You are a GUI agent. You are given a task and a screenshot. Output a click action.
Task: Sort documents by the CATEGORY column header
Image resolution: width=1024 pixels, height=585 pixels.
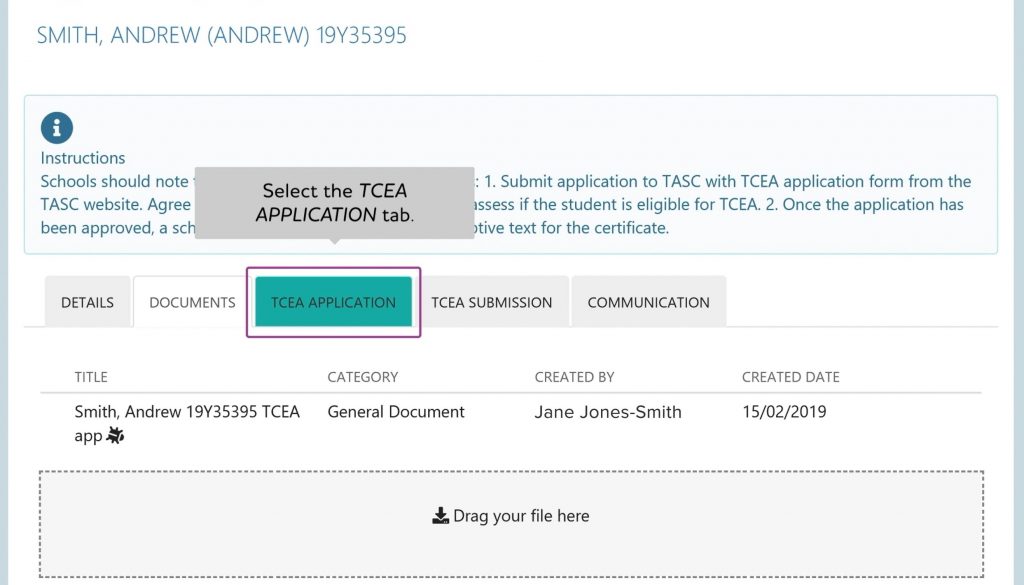[362, 377]
